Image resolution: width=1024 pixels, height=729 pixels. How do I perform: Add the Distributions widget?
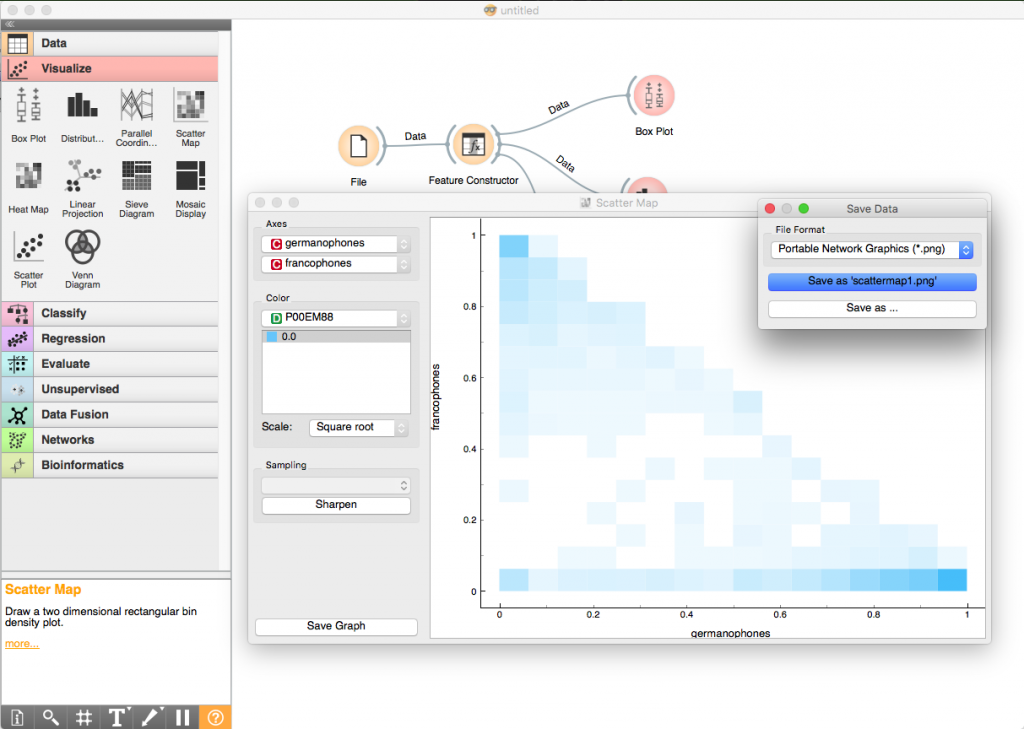tap(82, 115)
